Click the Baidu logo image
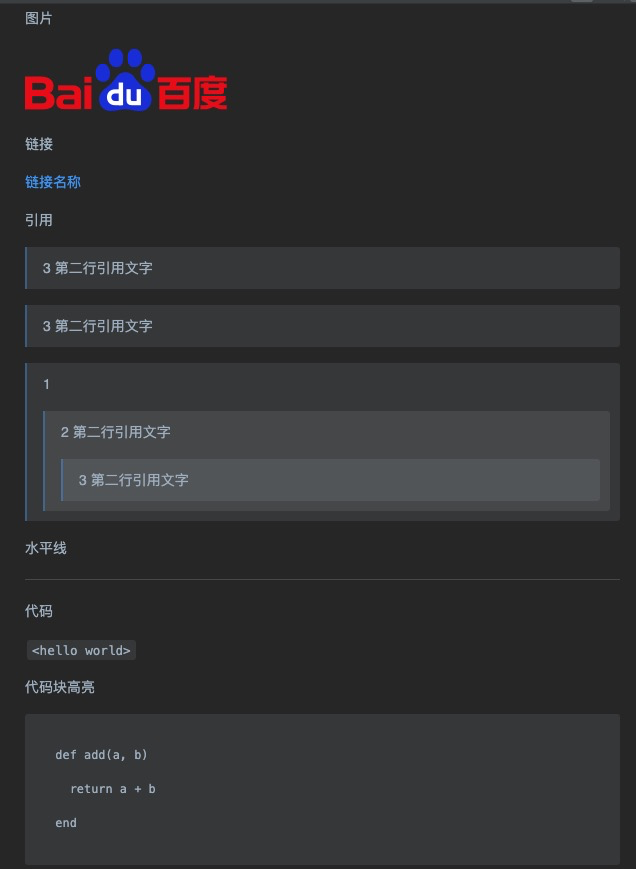The width and height of the screenshot is (636, 869). 126,80
